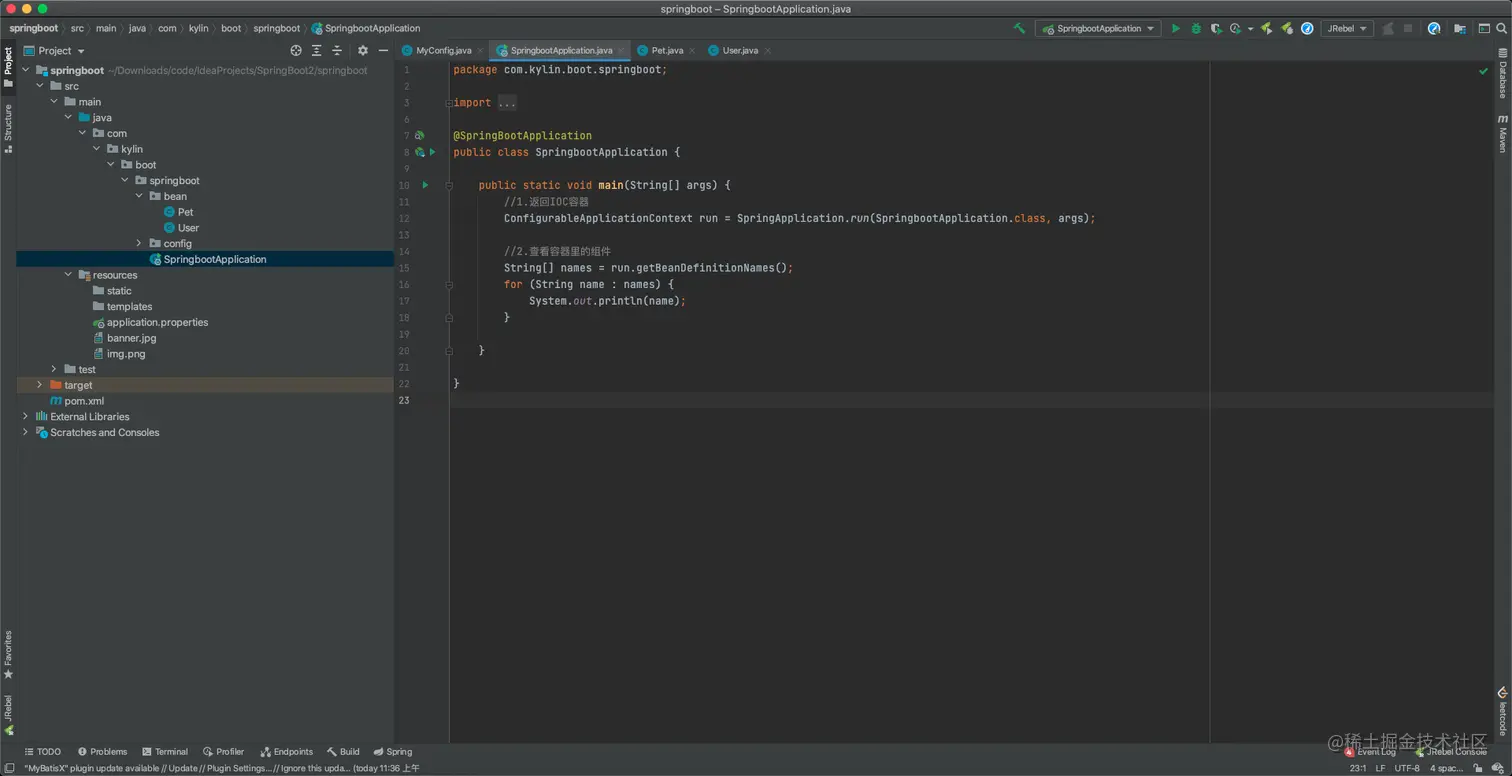Toggle the Terminal tool window
This screenshot has width=1512, height=776.
click(165, 752)
